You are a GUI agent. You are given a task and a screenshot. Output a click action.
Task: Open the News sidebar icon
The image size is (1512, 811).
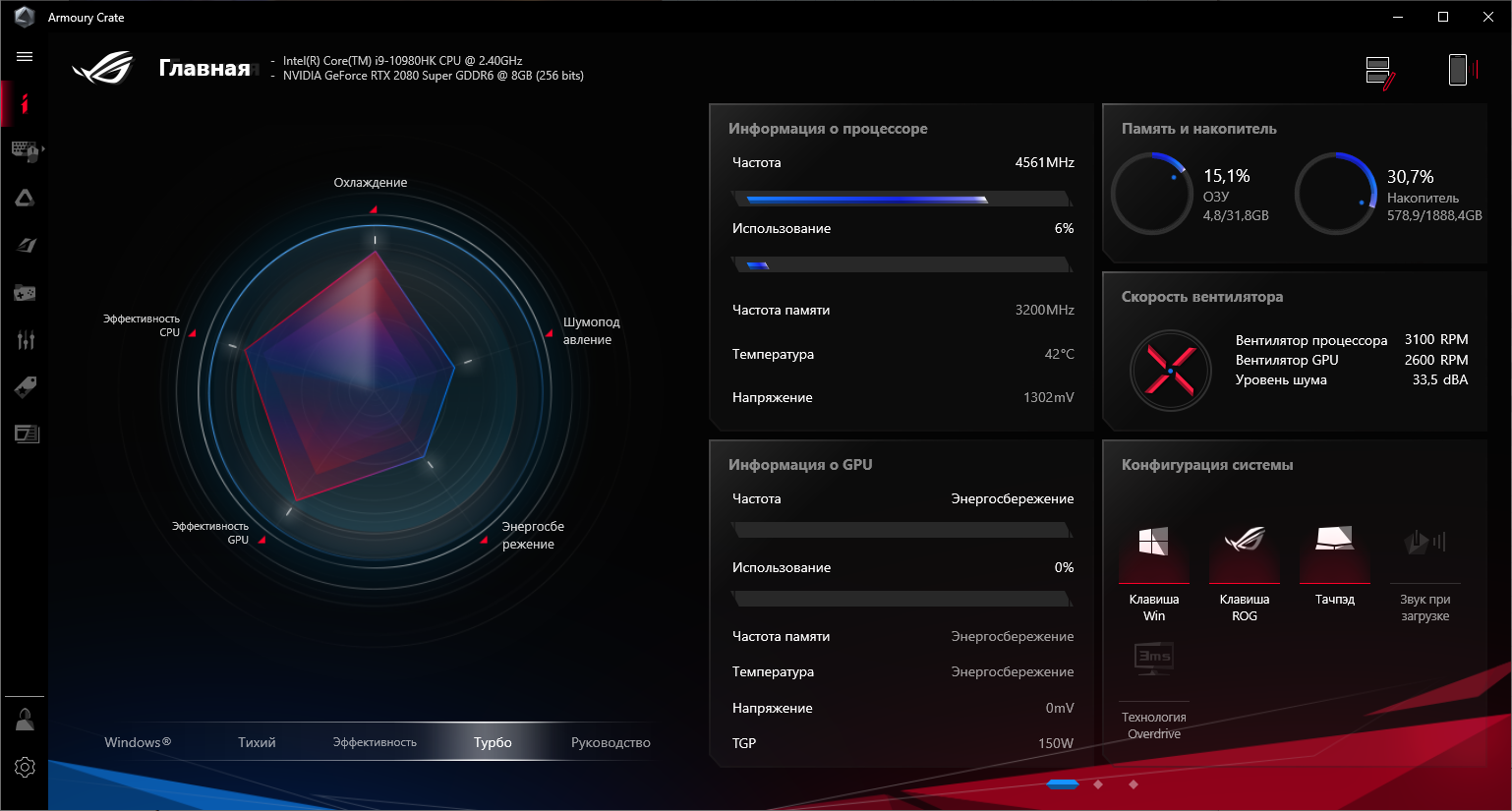(25, 434)
